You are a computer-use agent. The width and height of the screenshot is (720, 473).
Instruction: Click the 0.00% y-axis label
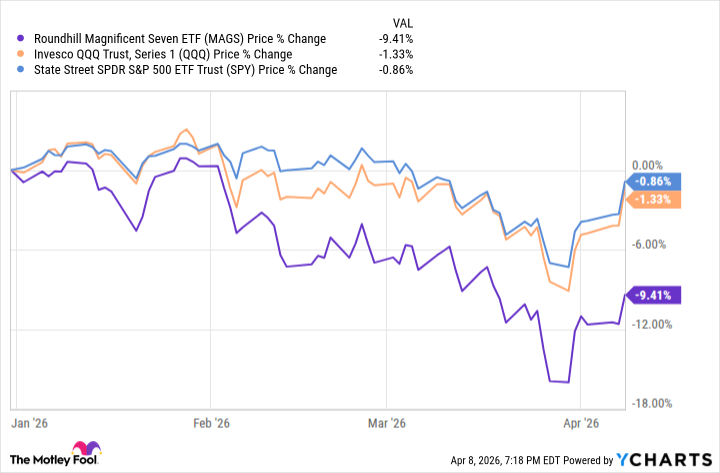tap(650, 165)
